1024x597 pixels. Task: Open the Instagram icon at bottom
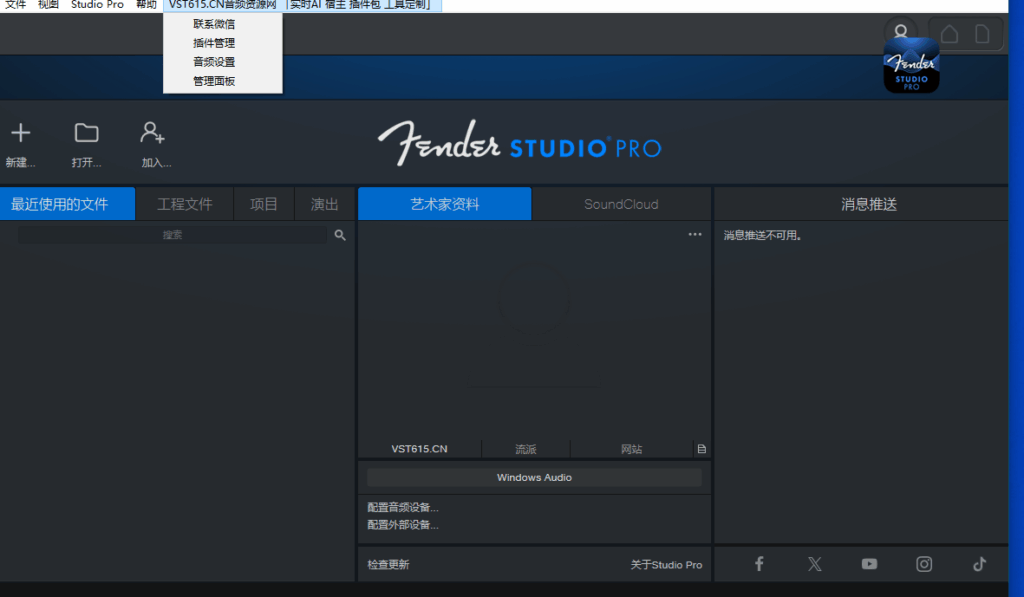[x=923, y=564]
